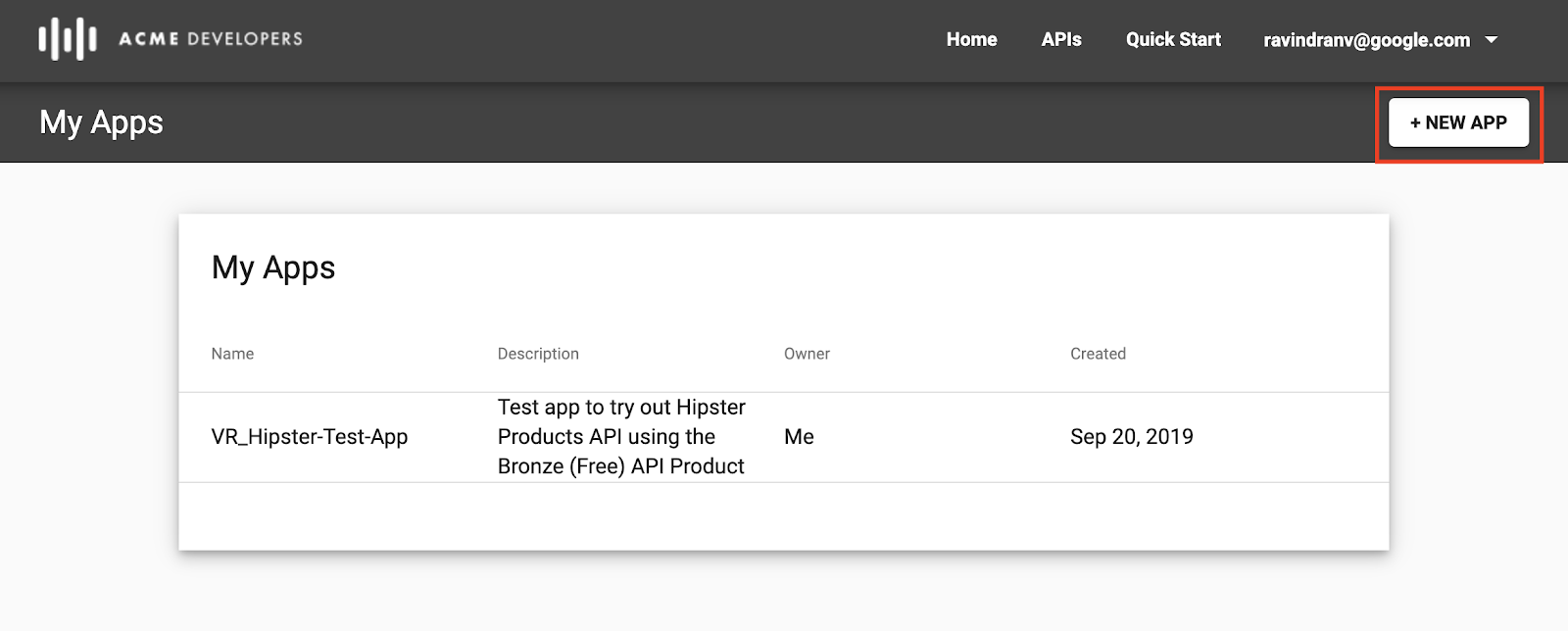
Task: Click My Apps heading inside white card
Action: tap(273, 268)
